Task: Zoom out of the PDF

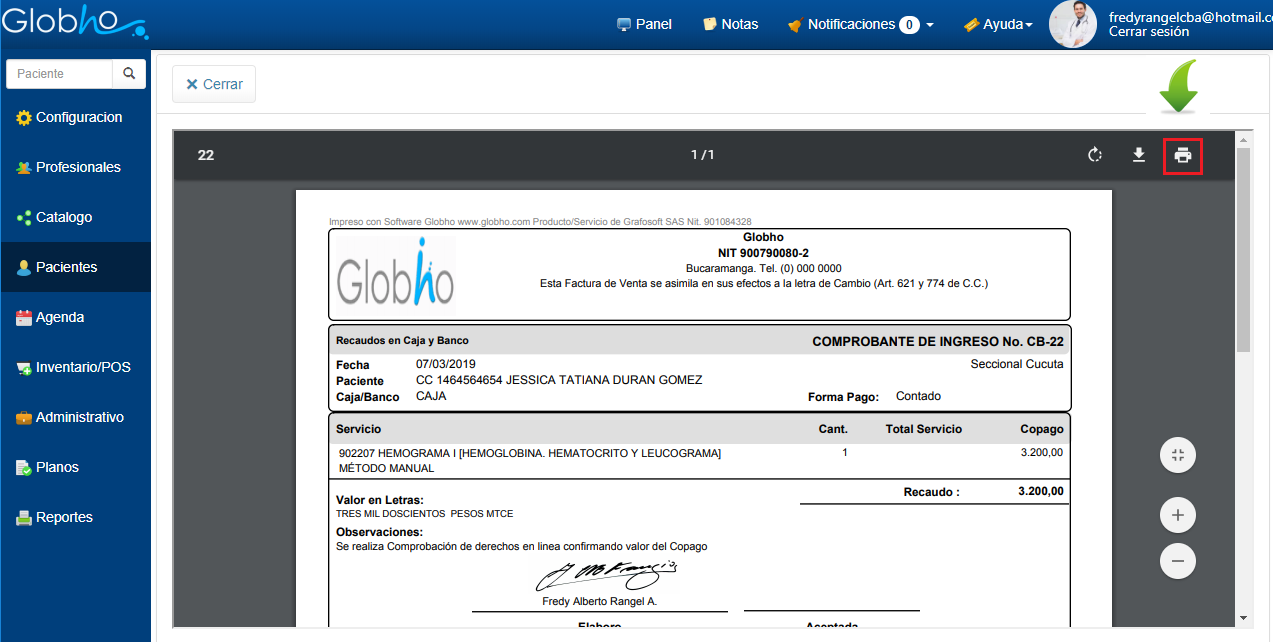Action: pyautogui.click(x=1177, y=561)
